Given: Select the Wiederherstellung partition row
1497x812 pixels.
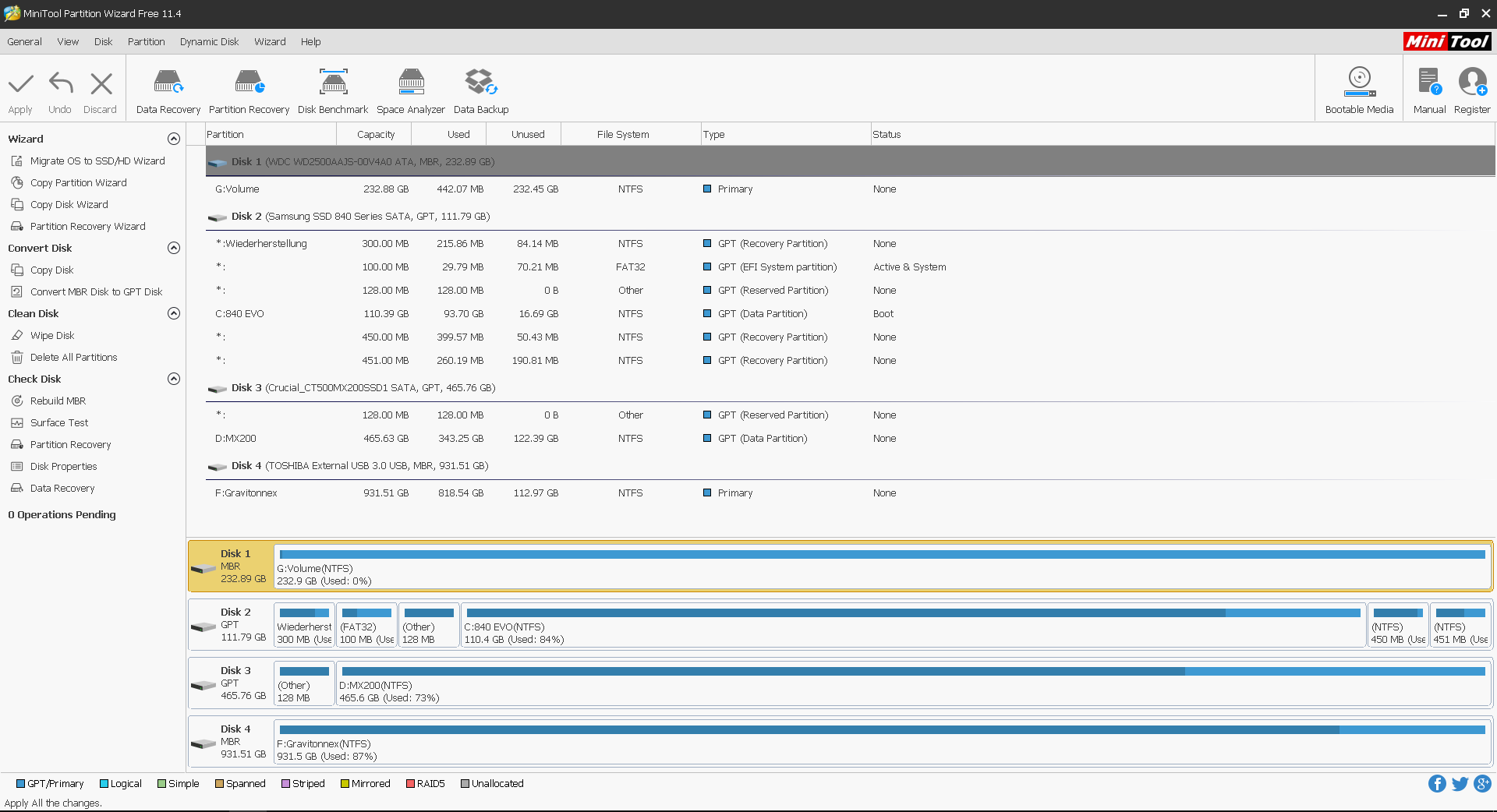Looking at the screenshot, I should point(851,244).
